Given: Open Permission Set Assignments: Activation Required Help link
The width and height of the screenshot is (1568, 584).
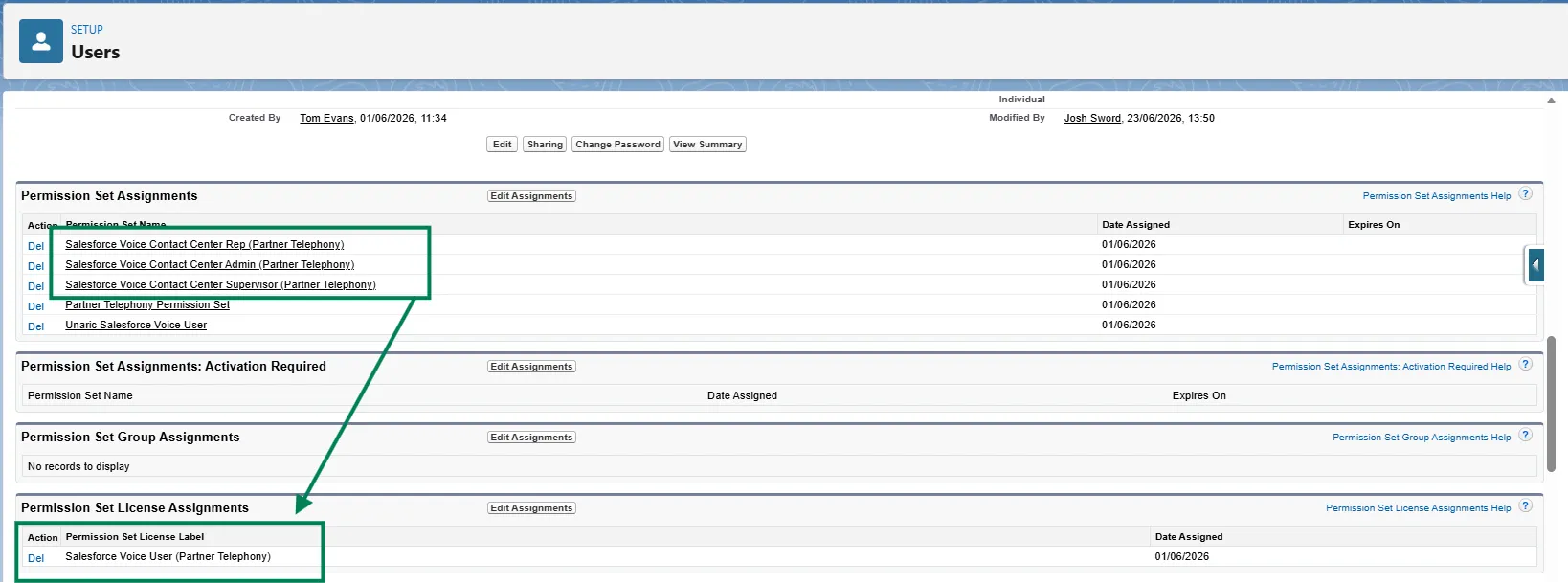Looking at the screenshot, I should point(1391,367).
